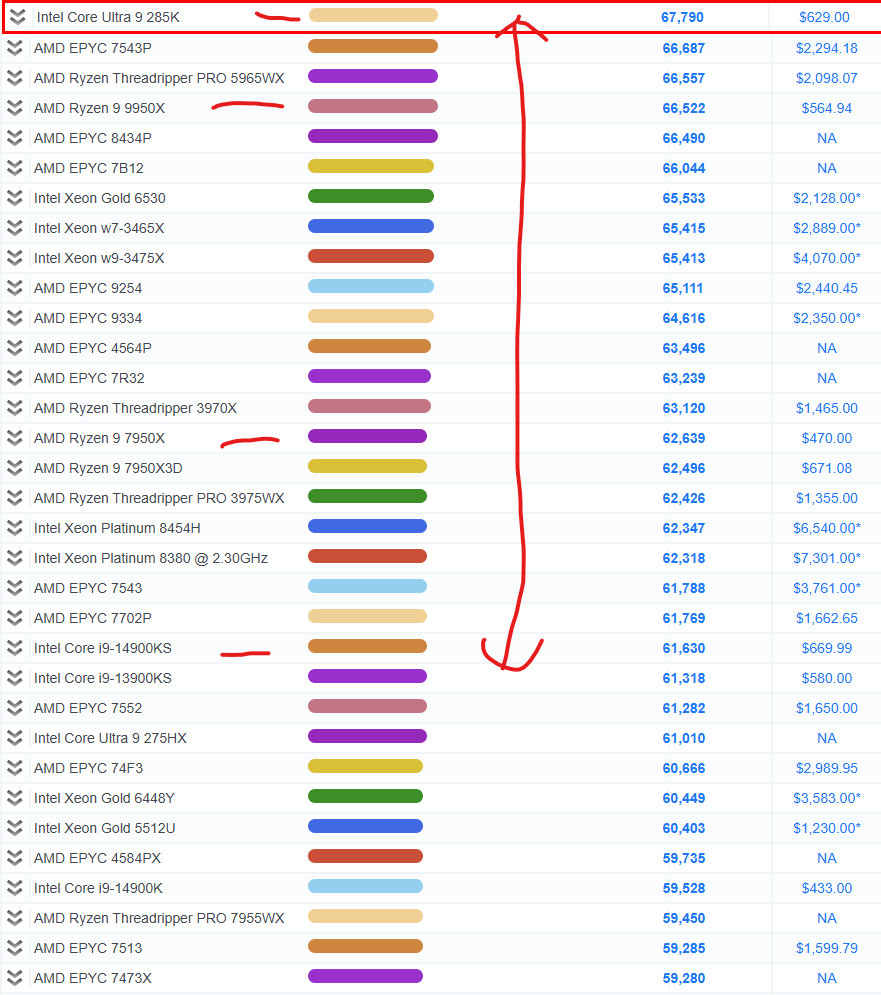Open the AMD EPYC 9334 page
The image size is (881, 995).
click(88, 318)
